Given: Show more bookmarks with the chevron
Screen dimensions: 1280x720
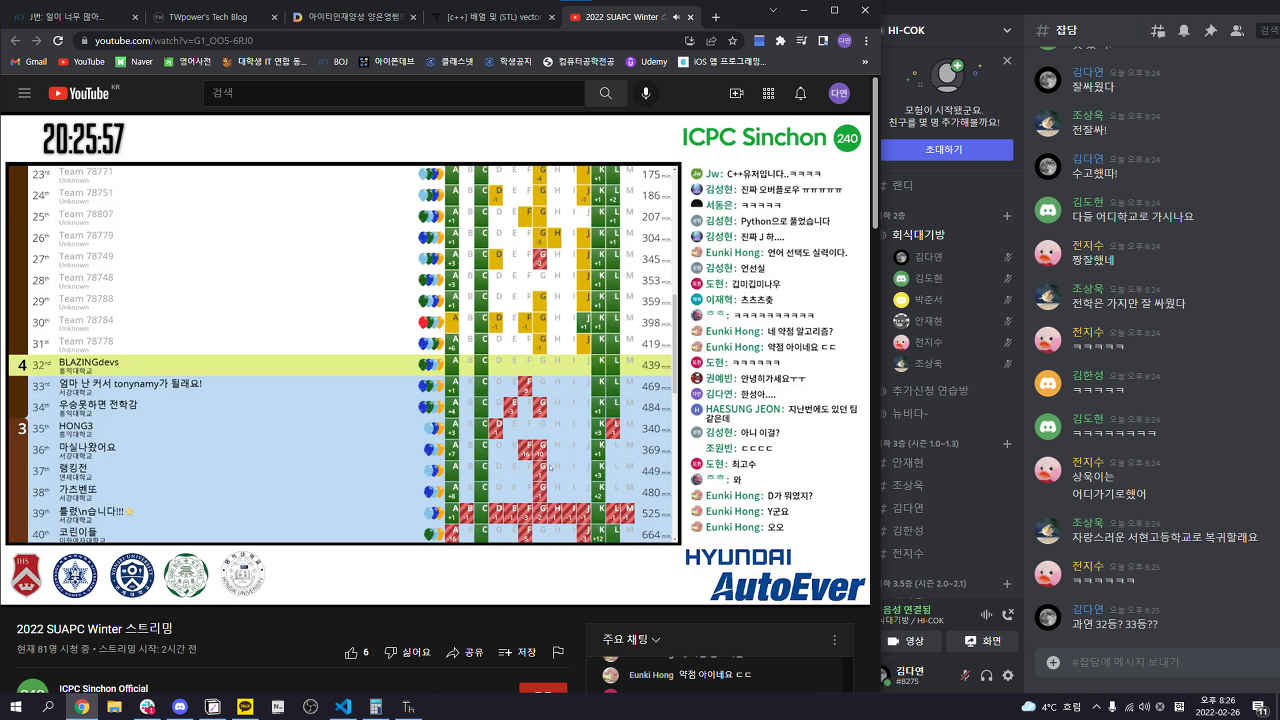Looking at the screenshot, I should coord(864,61).
